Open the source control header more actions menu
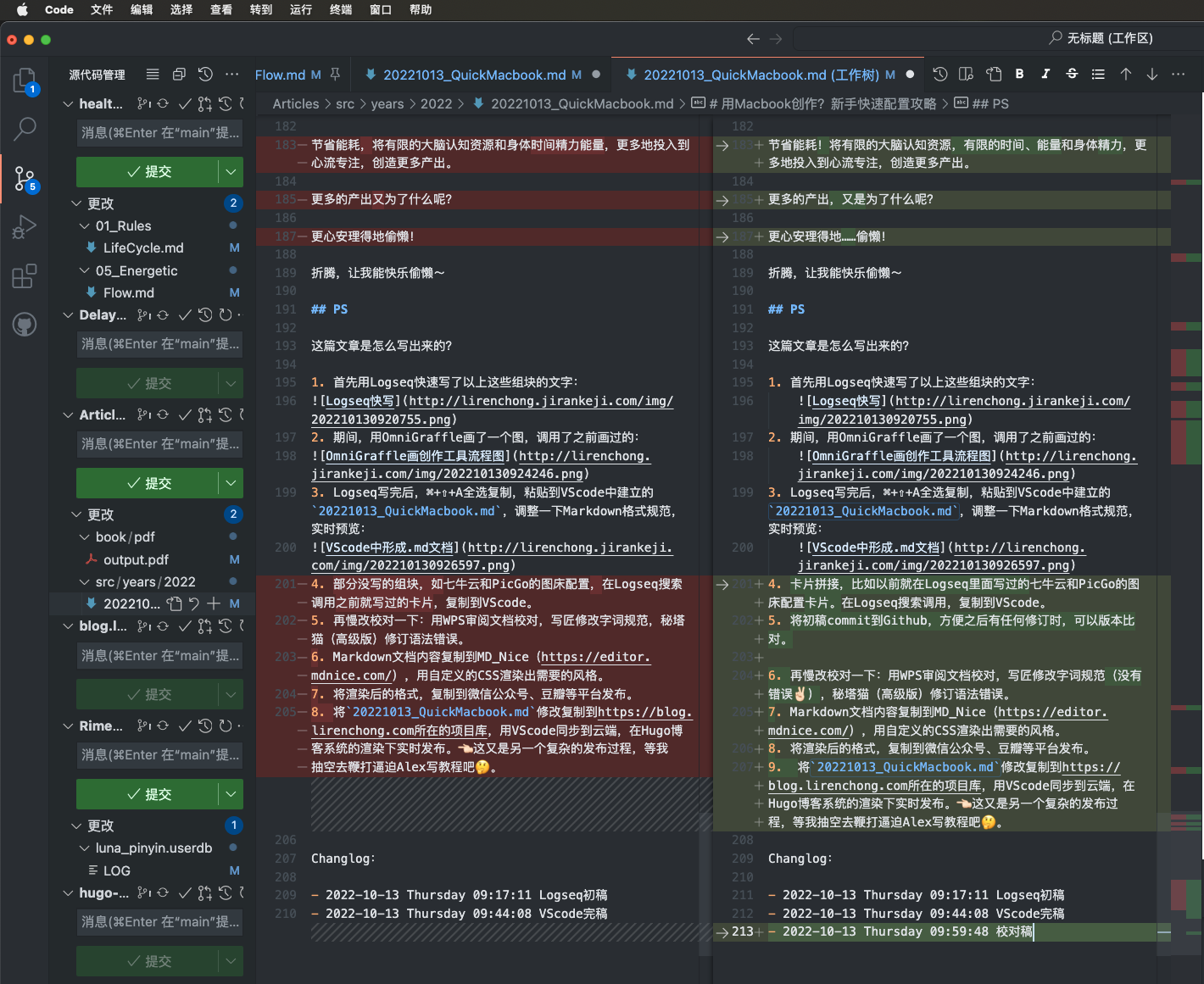This screenshot has height=984, width=1204. [232, 75]
